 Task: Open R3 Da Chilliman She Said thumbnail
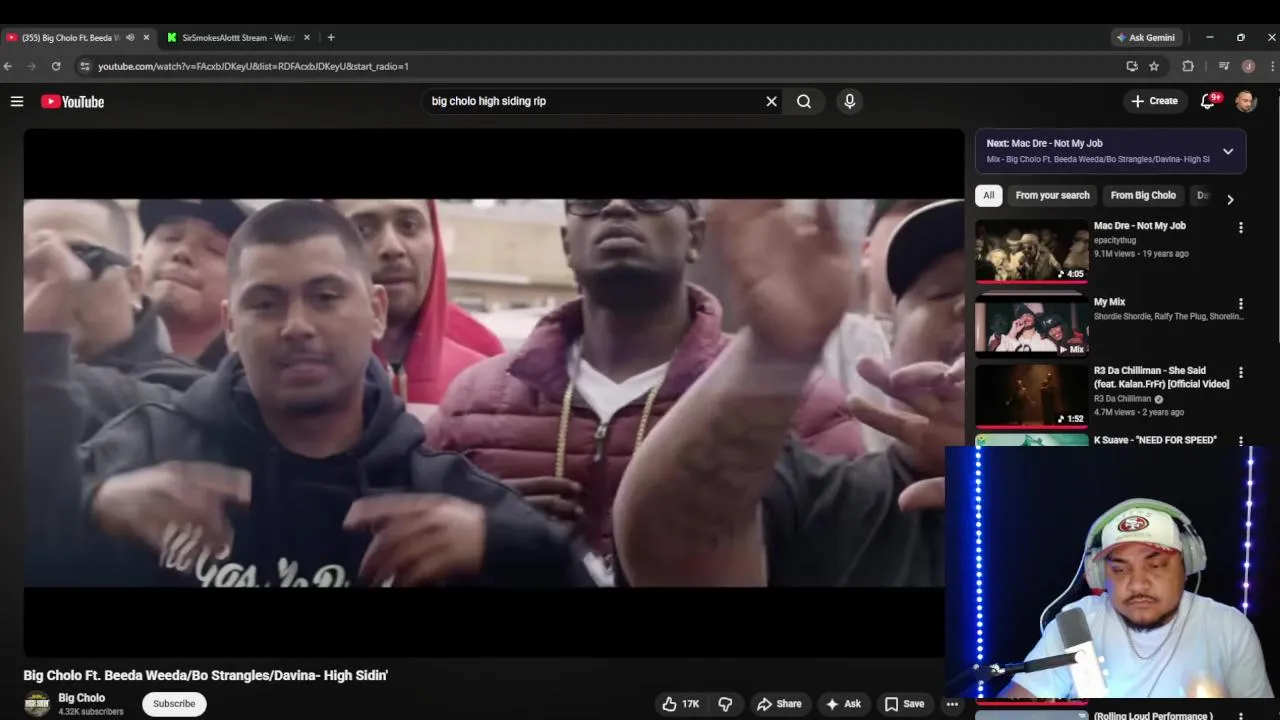1032,395
